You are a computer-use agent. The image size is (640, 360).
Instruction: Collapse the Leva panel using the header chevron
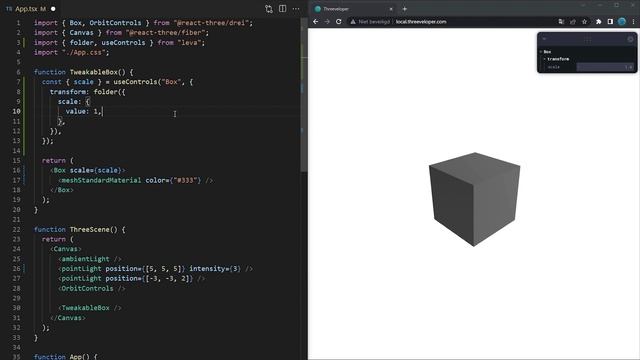click(544, 39)
